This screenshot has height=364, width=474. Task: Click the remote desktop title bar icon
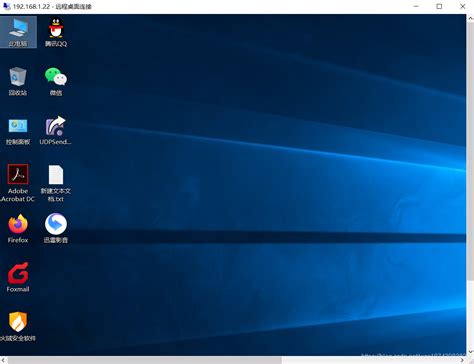coord(6,6)
